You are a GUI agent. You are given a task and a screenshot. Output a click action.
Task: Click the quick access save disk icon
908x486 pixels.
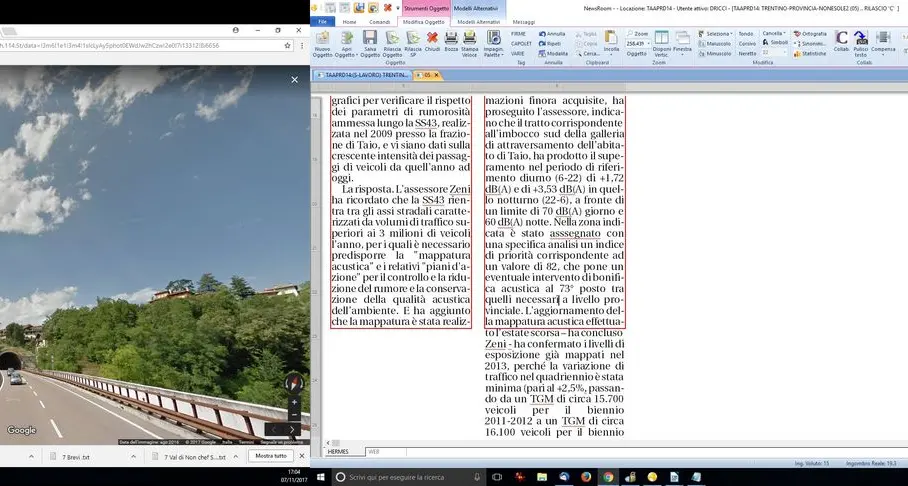tap(359, 8)
